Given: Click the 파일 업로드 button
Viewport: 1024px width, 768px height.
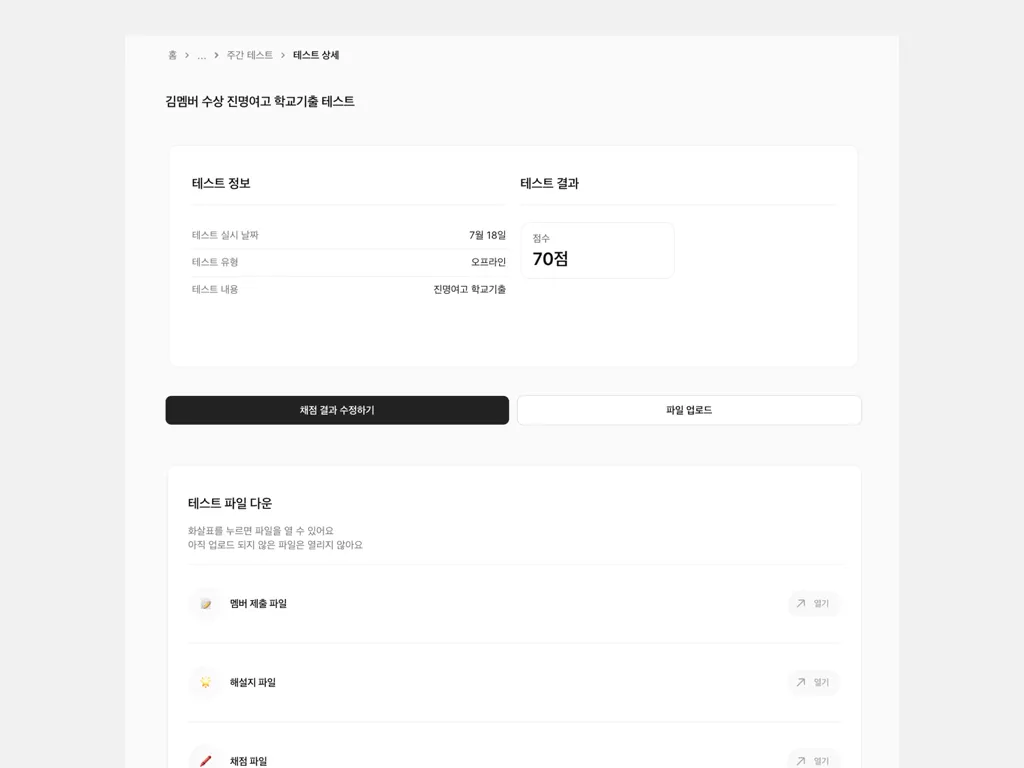Looking at the screenshot, I should click(689, 410).
